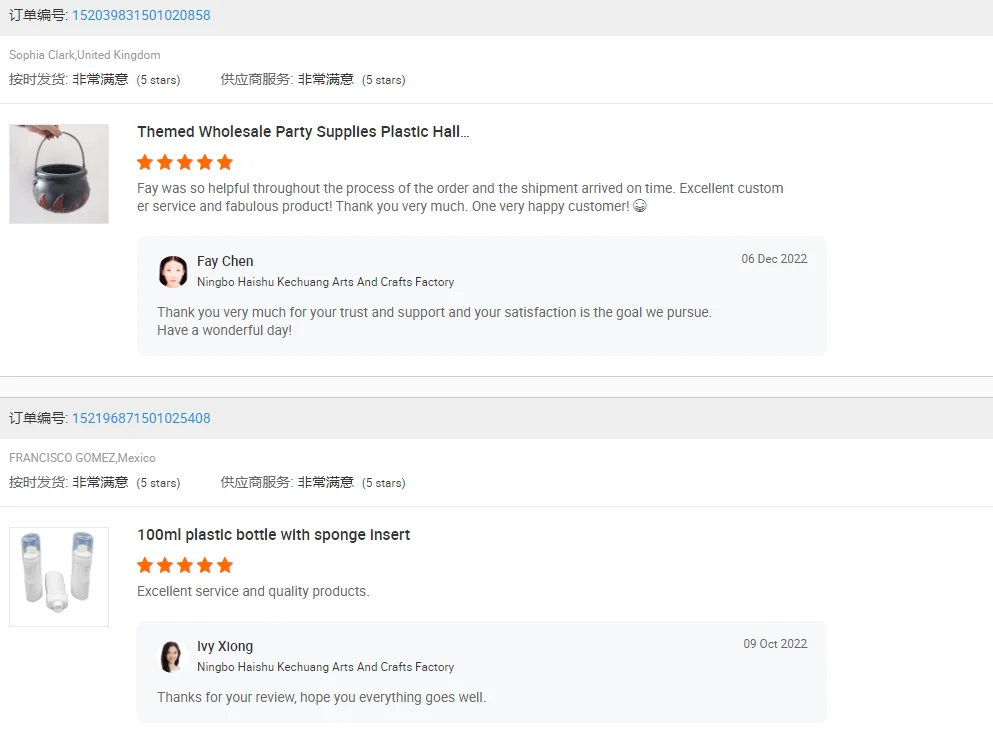Click the 09 Oct 2022 reply date

click(775, 644)
